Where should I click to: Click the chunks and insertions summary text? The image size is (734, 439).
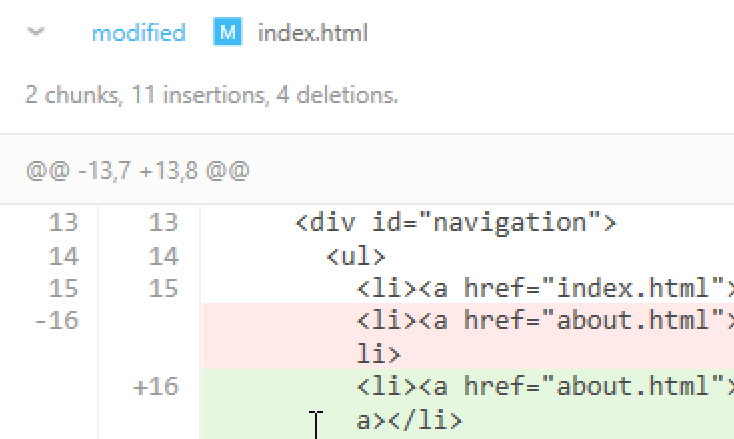click(211, 96)
